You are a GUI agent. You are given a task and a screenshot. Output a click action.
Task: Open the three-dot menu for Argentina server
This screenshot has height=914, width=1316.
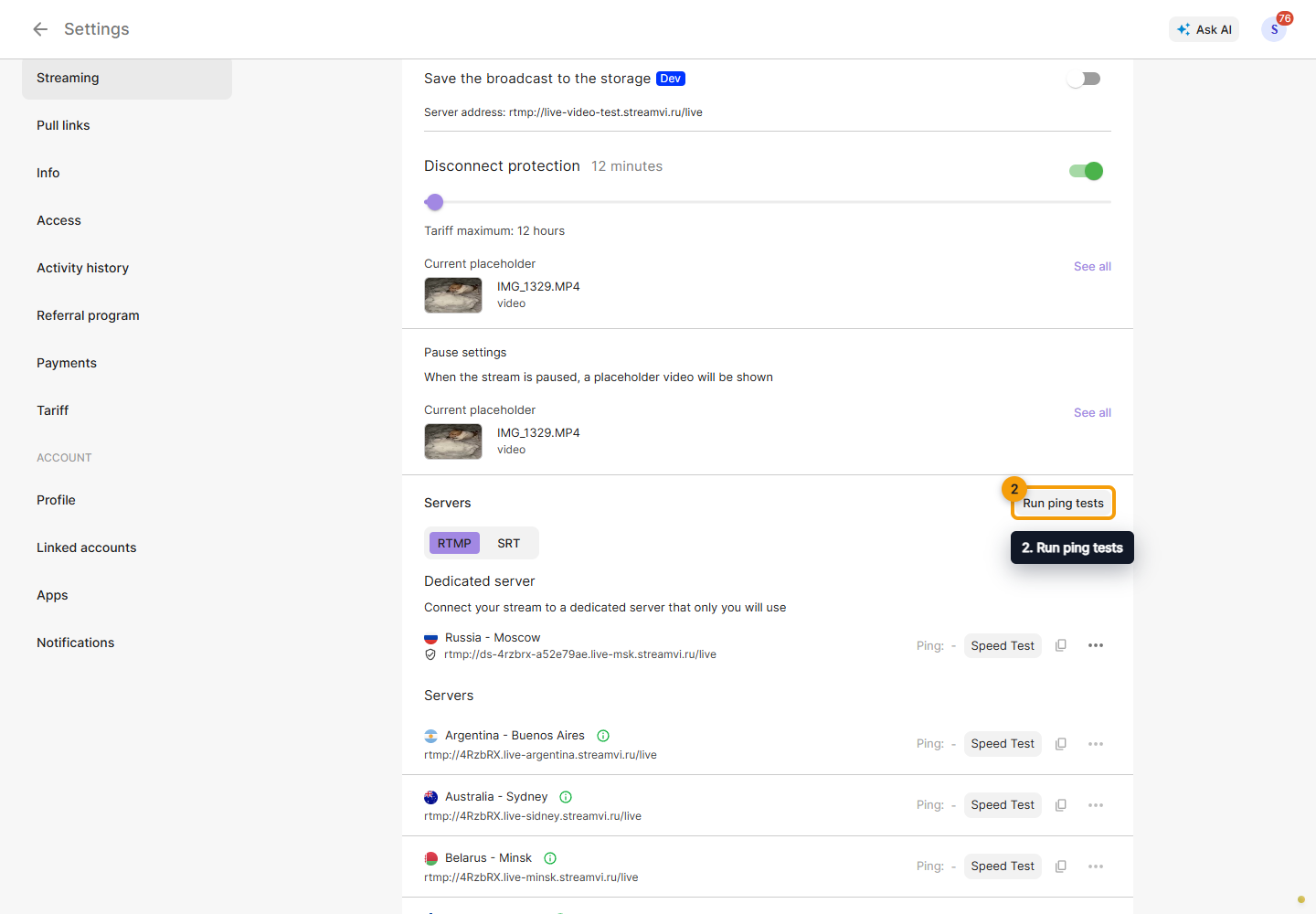tap(1096, 744)
